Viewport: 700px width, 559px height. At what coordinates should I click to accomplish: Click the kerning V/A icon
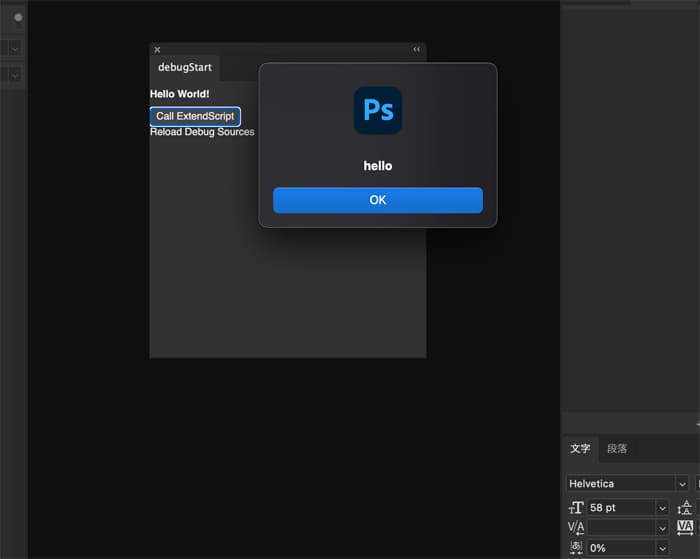click(576, 528)
